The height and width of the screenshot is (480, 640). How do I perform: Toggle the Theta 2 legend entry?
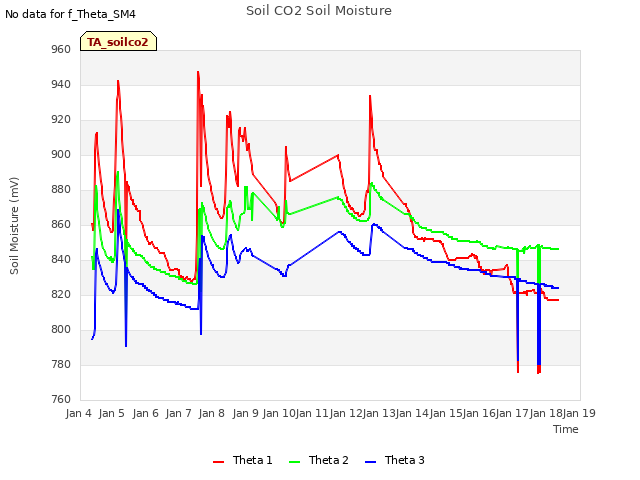(x=319, y=460)
